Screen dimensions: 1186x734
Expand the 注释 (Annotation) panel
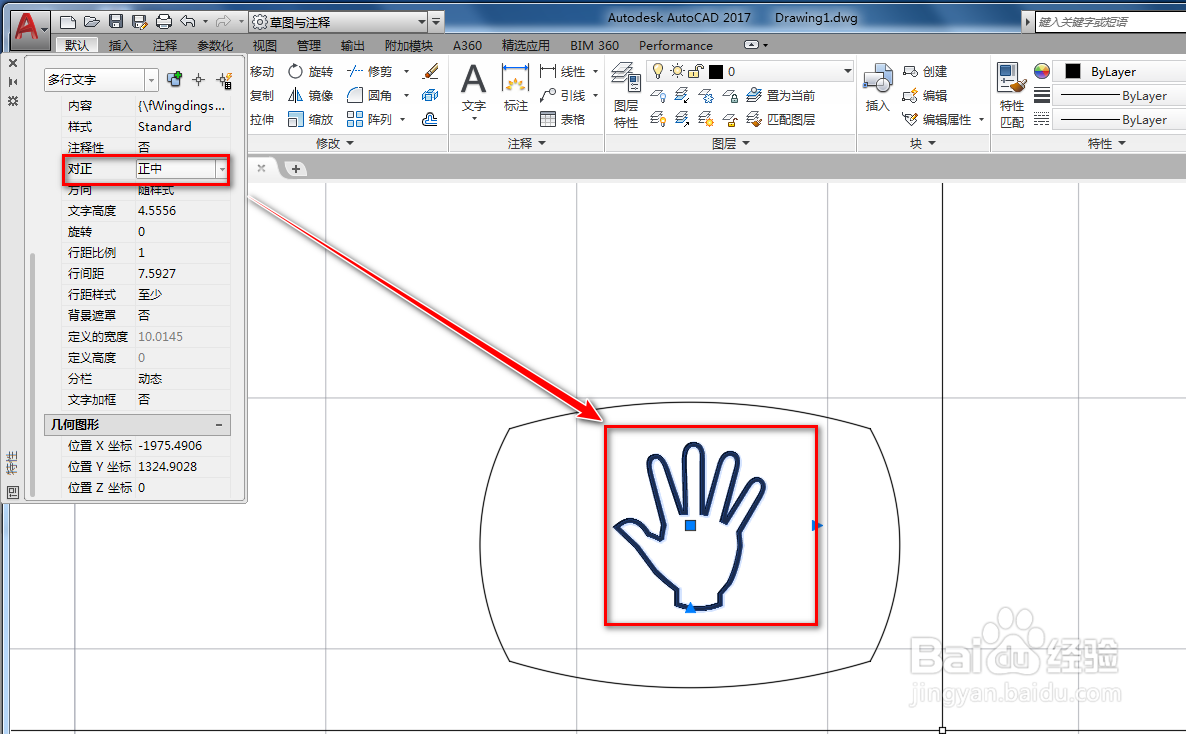click(x=526, y=143)
